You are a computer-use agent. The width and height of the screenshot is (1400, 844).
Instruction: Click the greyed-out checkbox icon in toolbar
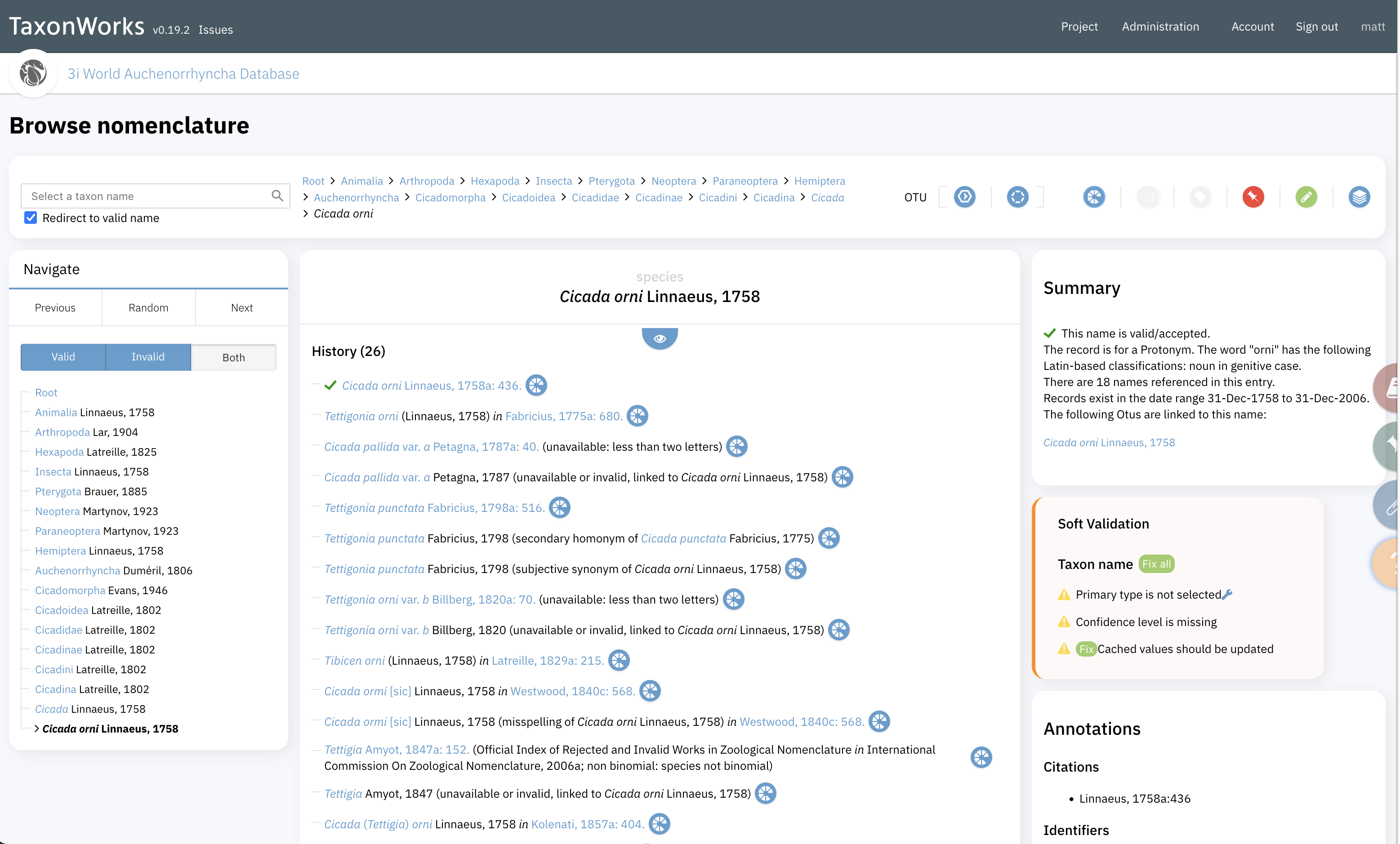[1147, 197]
